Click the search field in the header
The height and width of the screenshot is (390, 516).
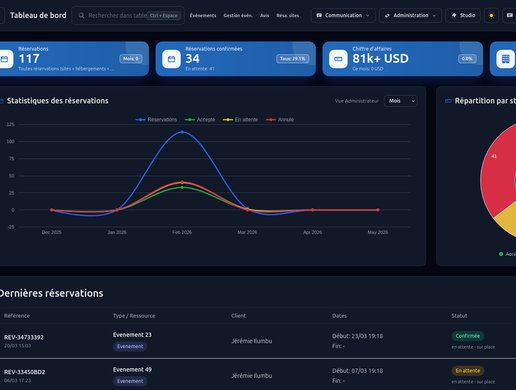click(x=128, y=15)
